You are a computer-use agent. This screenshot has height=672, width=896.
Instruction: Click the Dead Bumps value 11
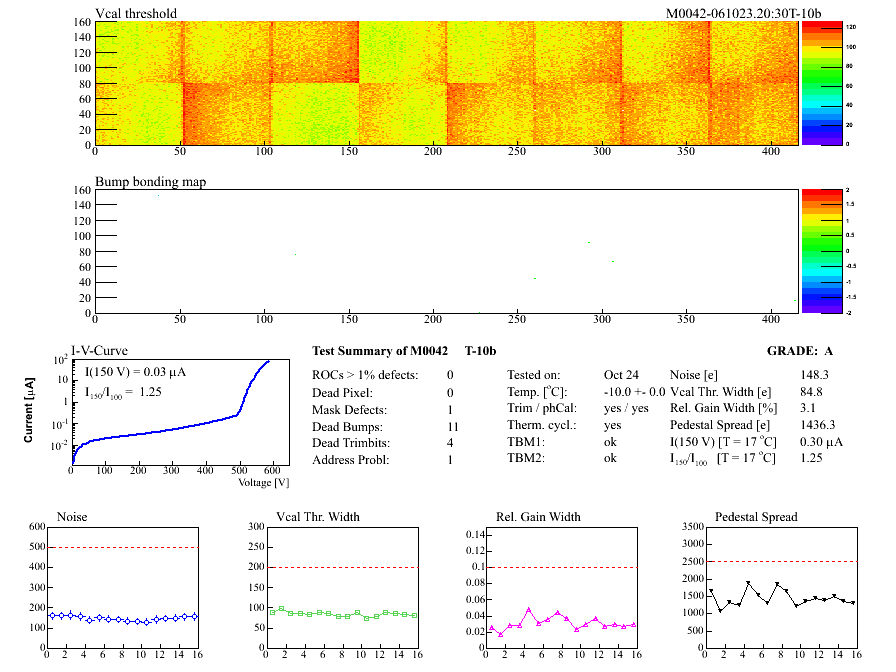tap(453, 427)
